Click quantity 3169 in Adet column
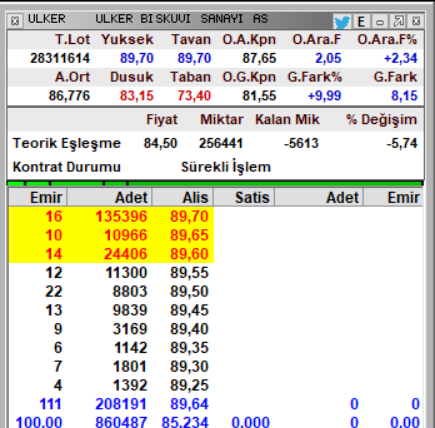Screen dimensions: 435x428 pyautogui.click(x=130, y=329)
